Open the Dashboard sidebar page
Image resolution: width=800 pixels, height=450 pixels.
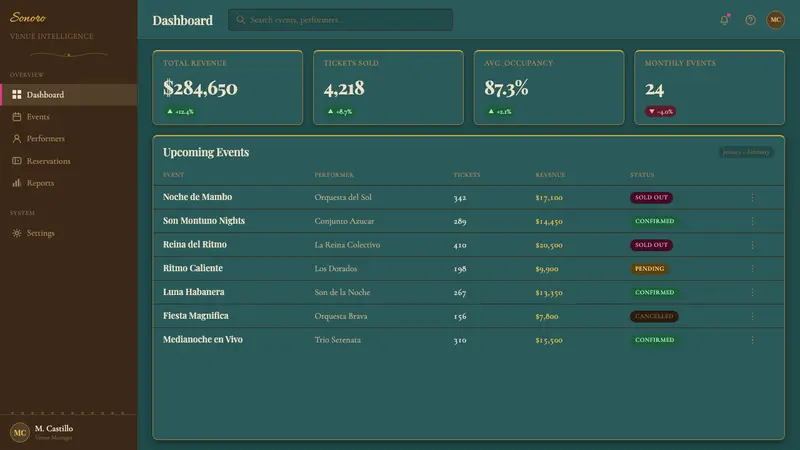pos(69,94)
